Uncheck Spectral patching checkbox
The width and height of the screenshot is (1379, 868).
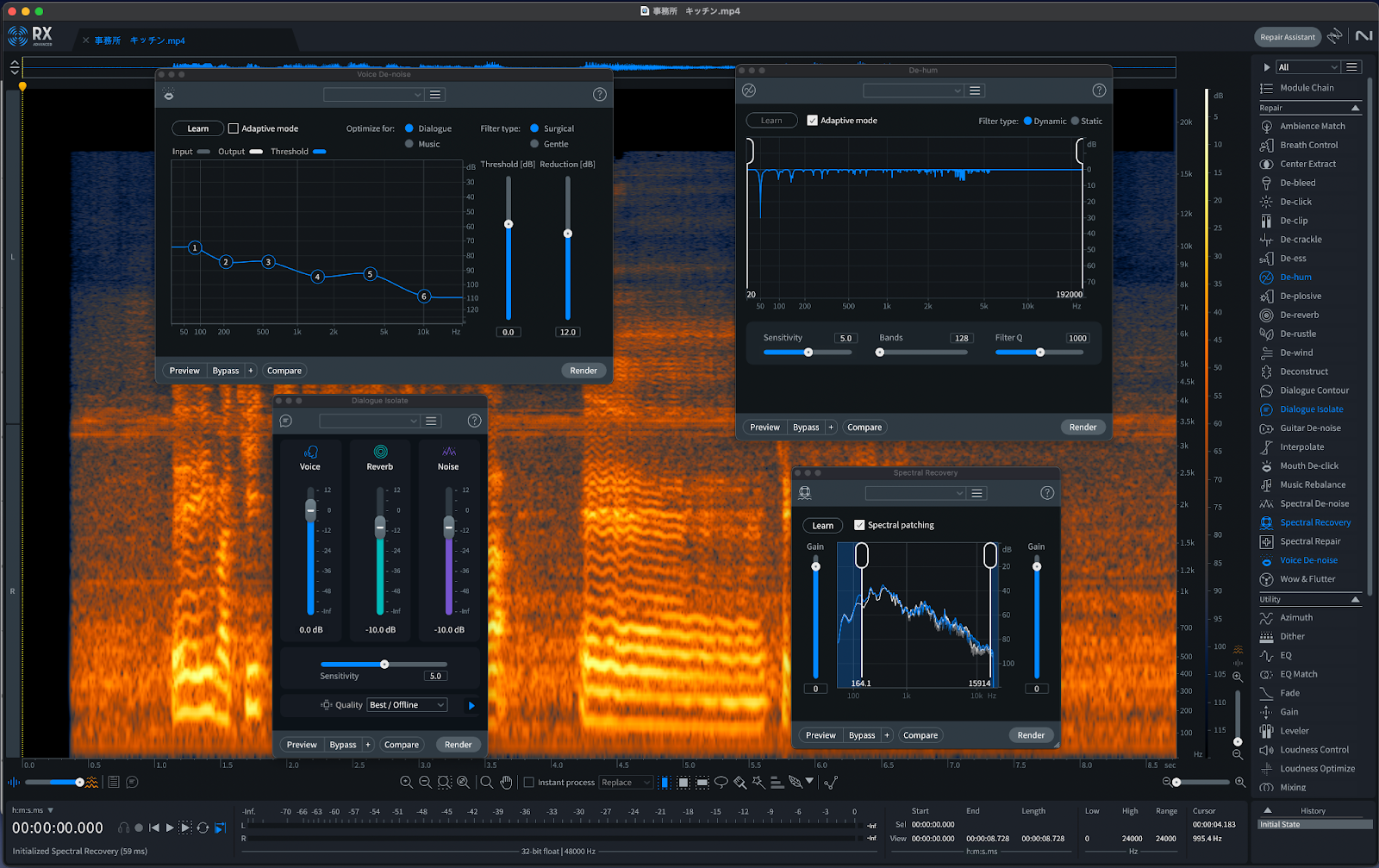tap(859, 525)
